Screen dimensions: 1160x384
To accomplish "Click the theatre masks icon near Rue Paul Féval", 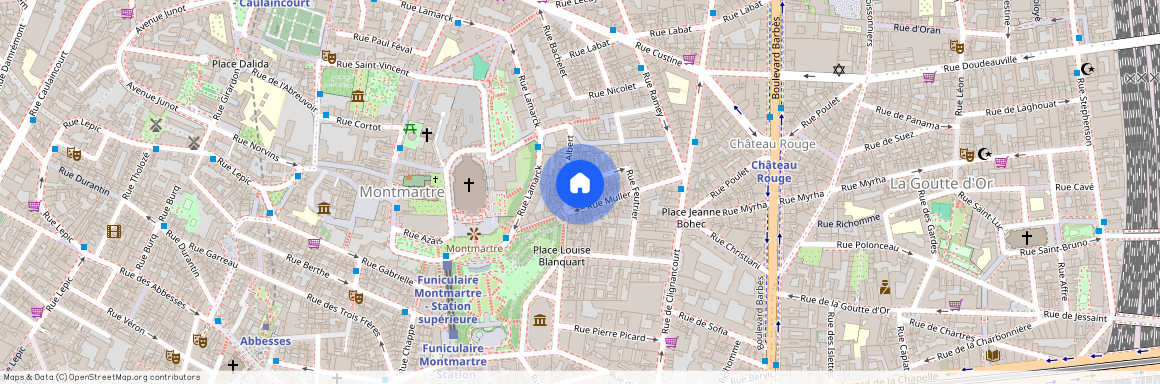I will [x=328, y=56].
